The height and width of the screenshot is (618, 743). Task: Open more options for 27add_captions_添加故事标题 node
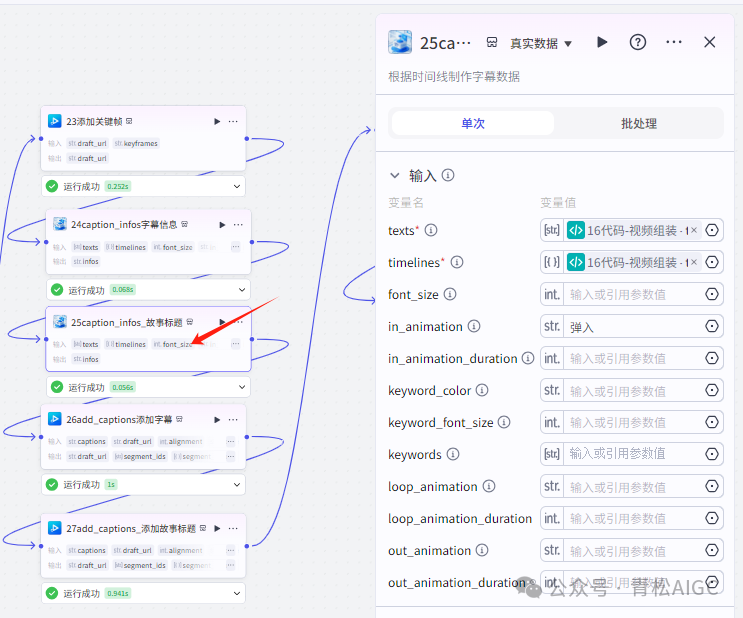[x=233, y=528]
